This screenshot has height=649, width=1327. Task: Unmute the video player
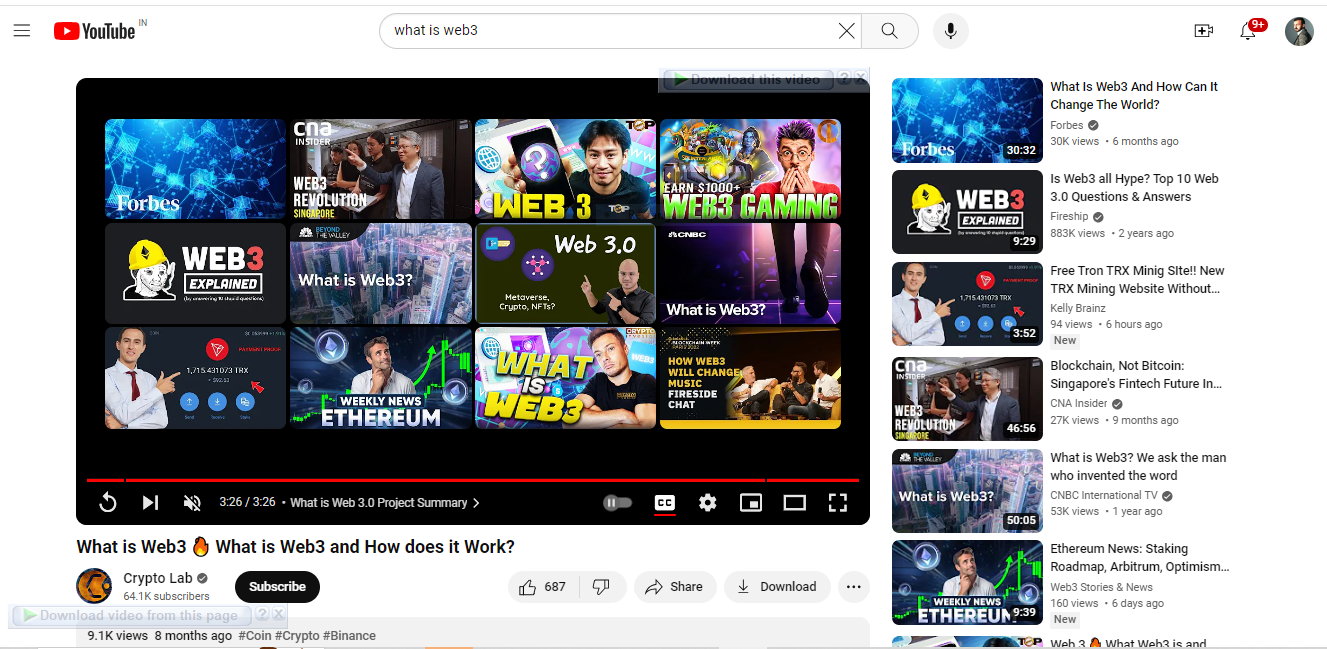click(x=193, y=503)
